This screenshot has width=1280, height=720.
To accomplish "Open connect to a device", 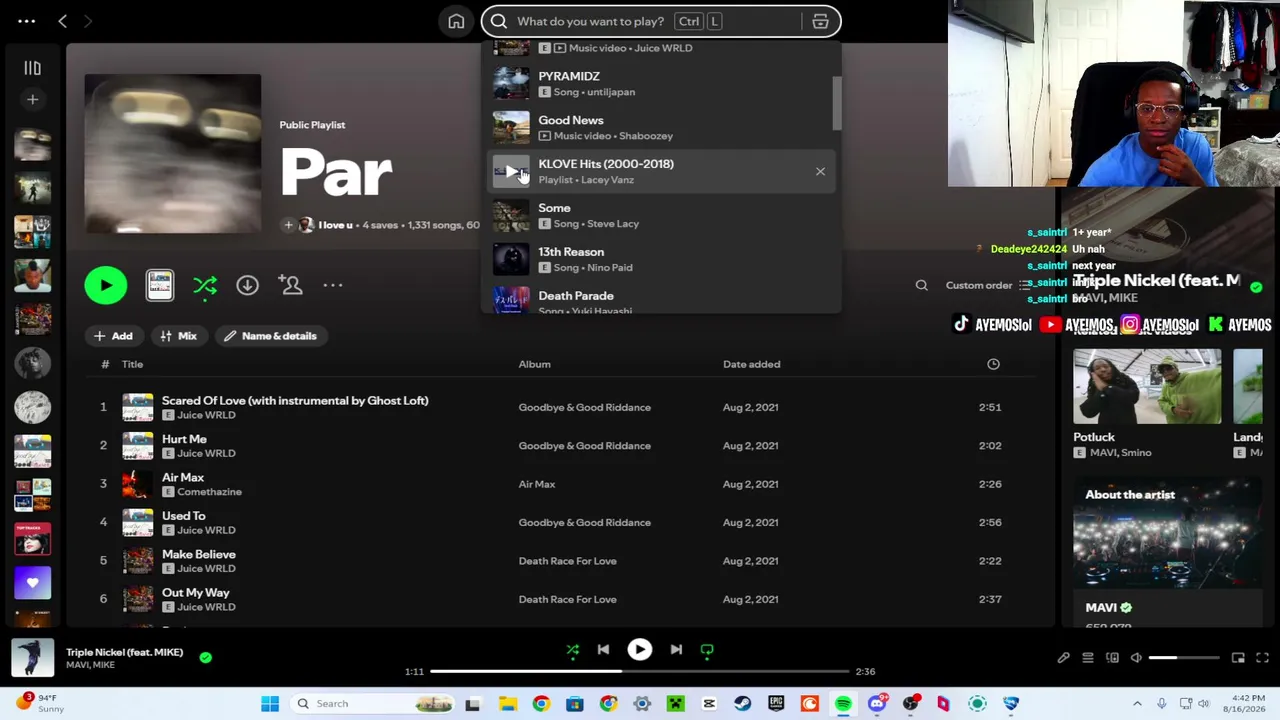I will 1112,658.
